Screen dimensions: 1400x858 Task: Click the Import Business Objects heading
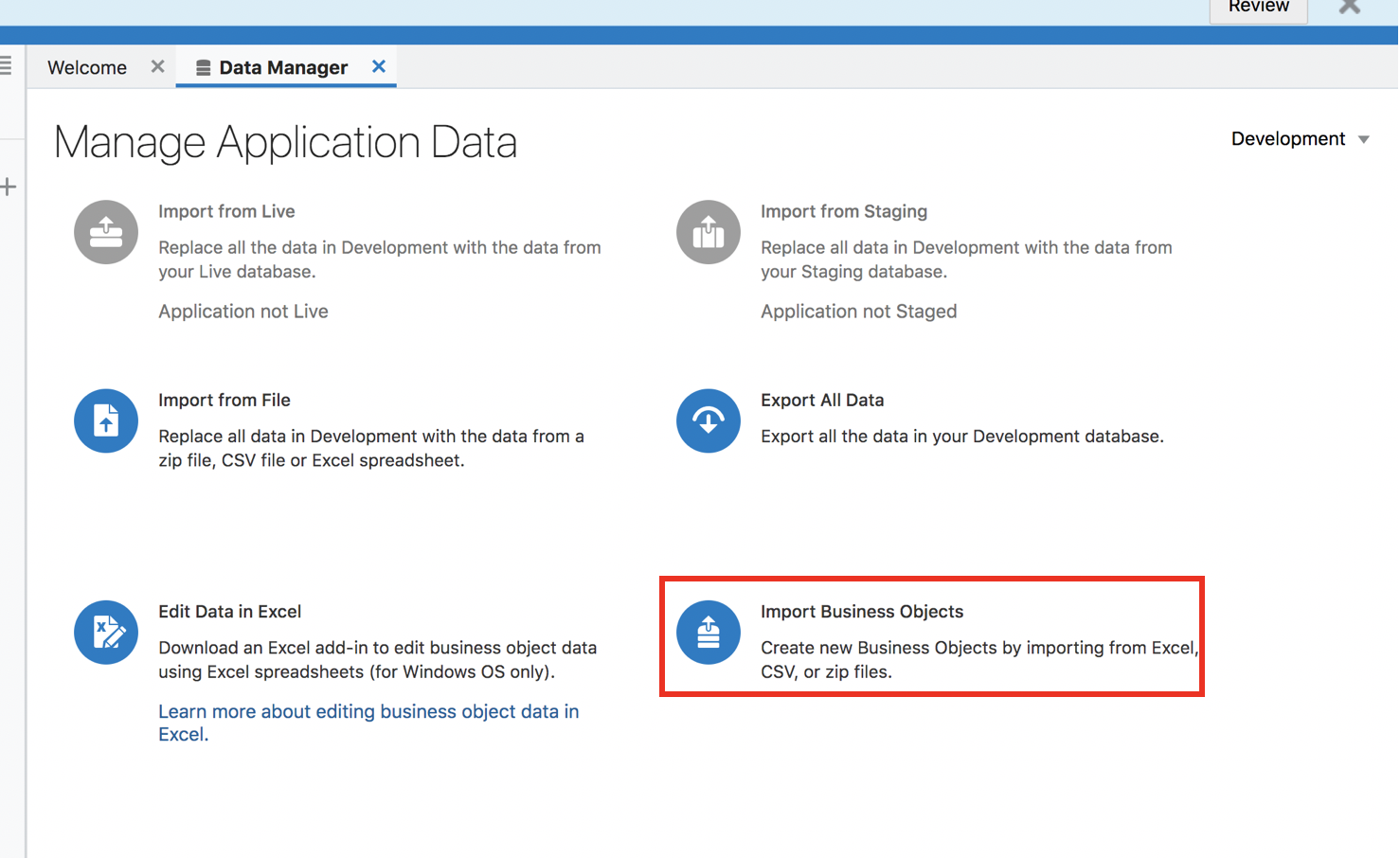tap(862, 612)
